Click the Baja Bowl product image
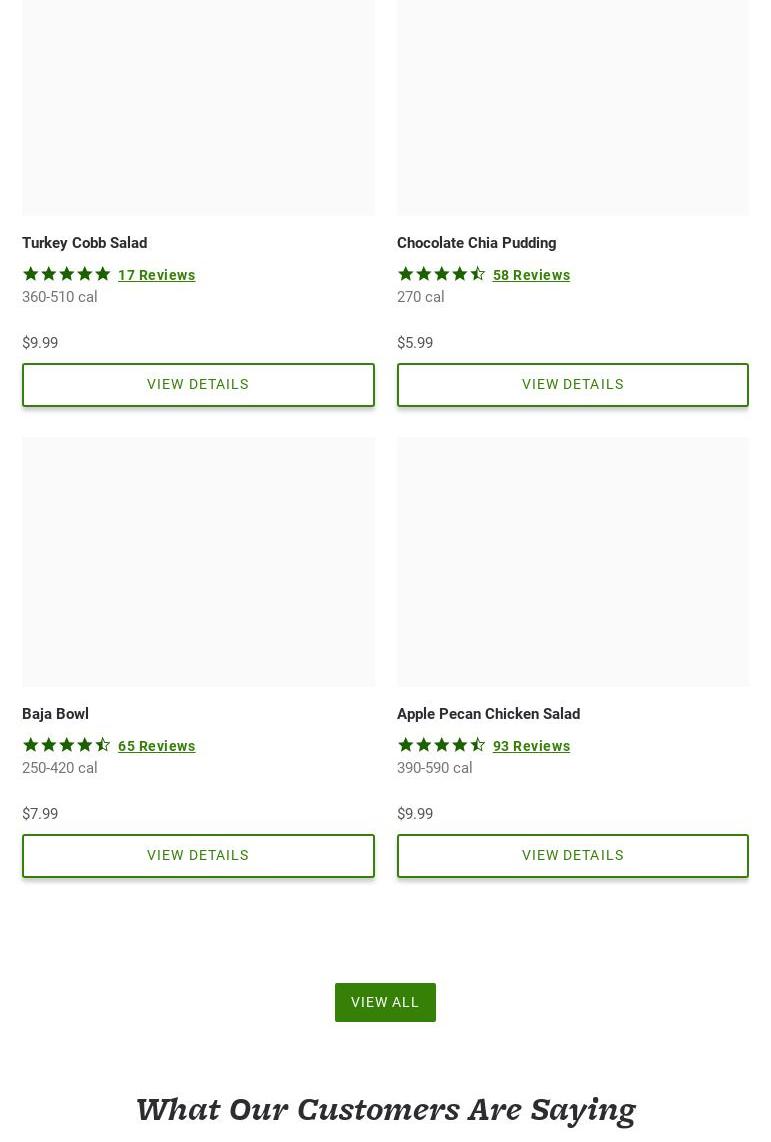Screen dimensions: 771x1142 [198, 561]
